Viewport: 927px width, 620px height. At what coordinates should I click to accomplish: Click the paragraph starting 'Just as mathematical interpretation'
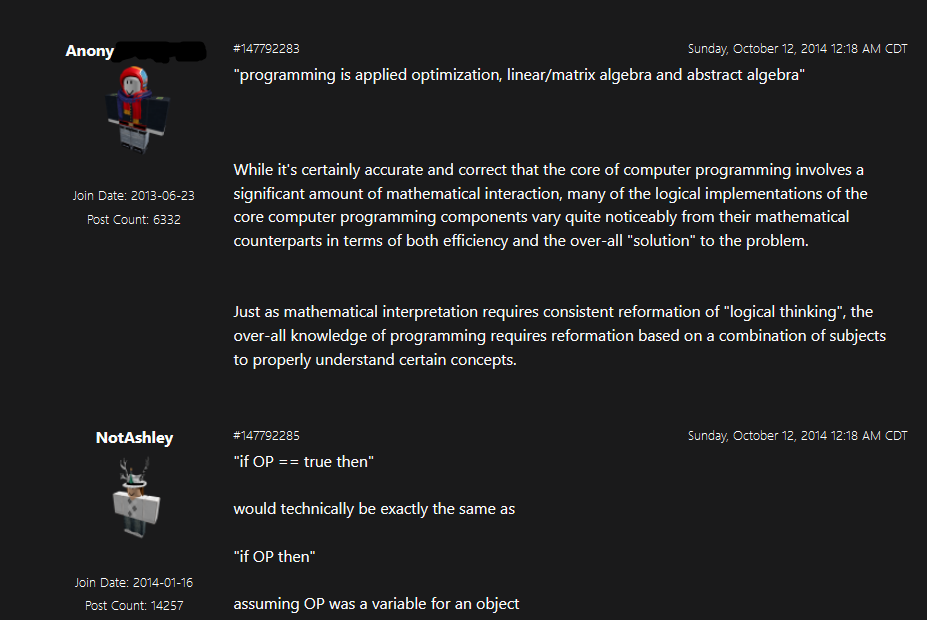click(x=559, y=336)
